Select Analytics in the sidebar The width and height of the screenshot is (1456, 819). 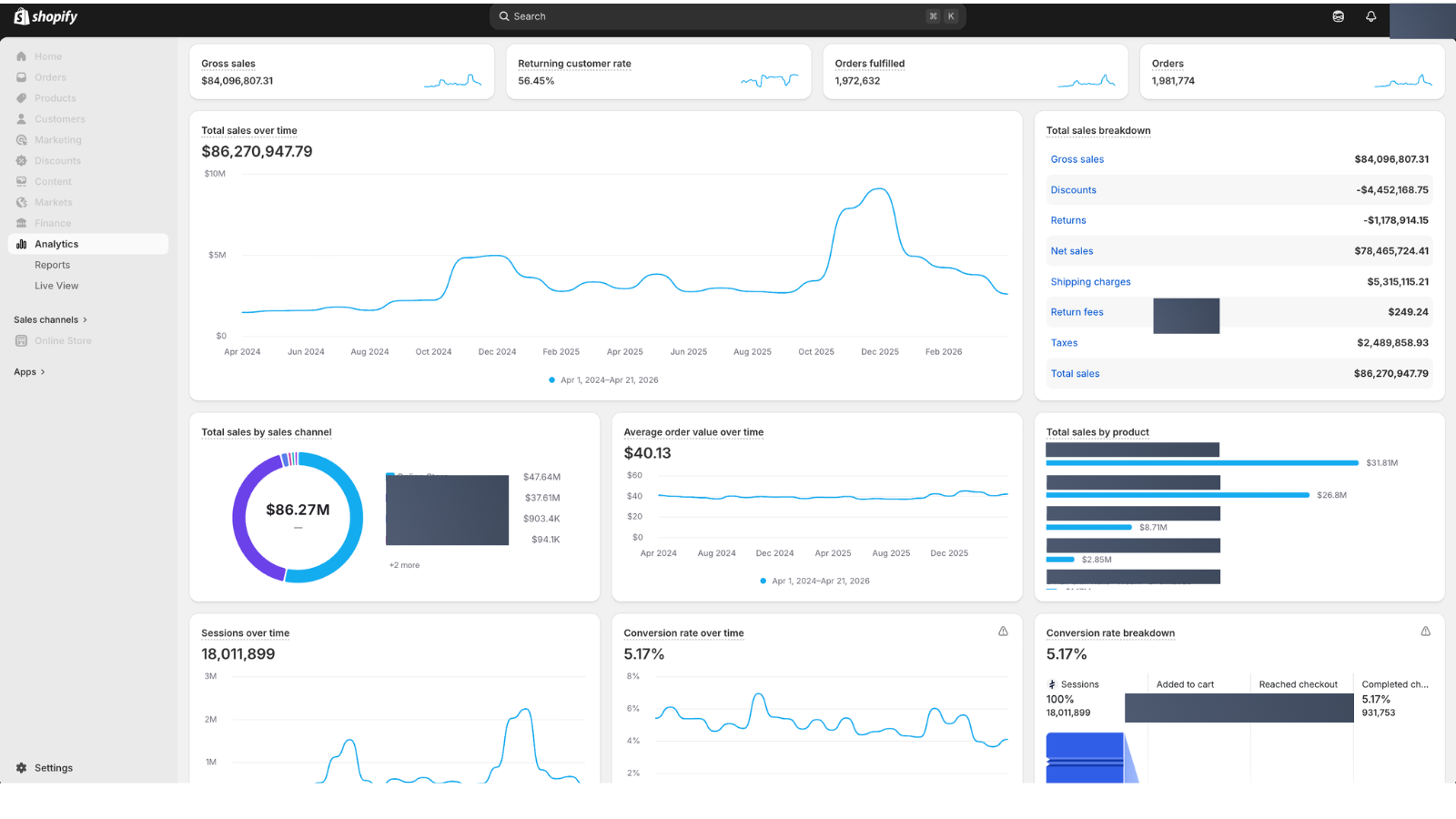[88, 244]
